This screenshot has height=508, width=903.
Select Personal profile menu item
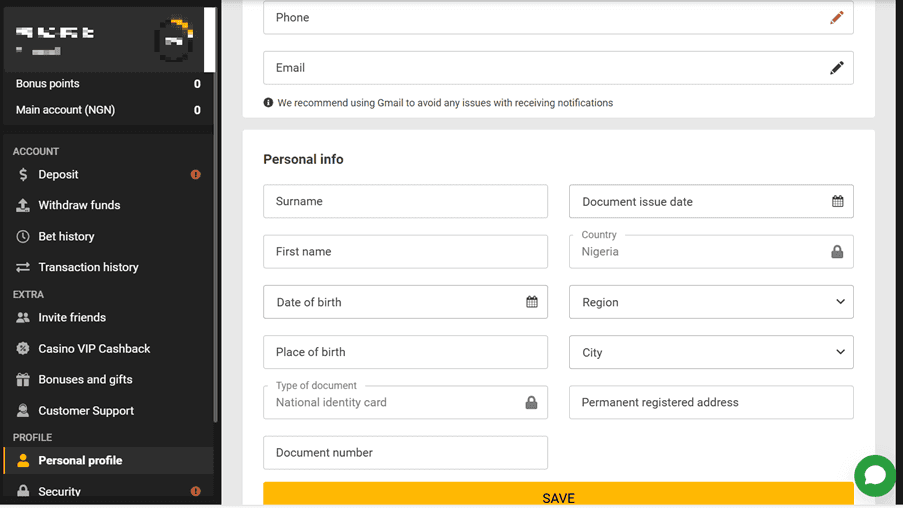pyautogui.click(x=108, y=460)
